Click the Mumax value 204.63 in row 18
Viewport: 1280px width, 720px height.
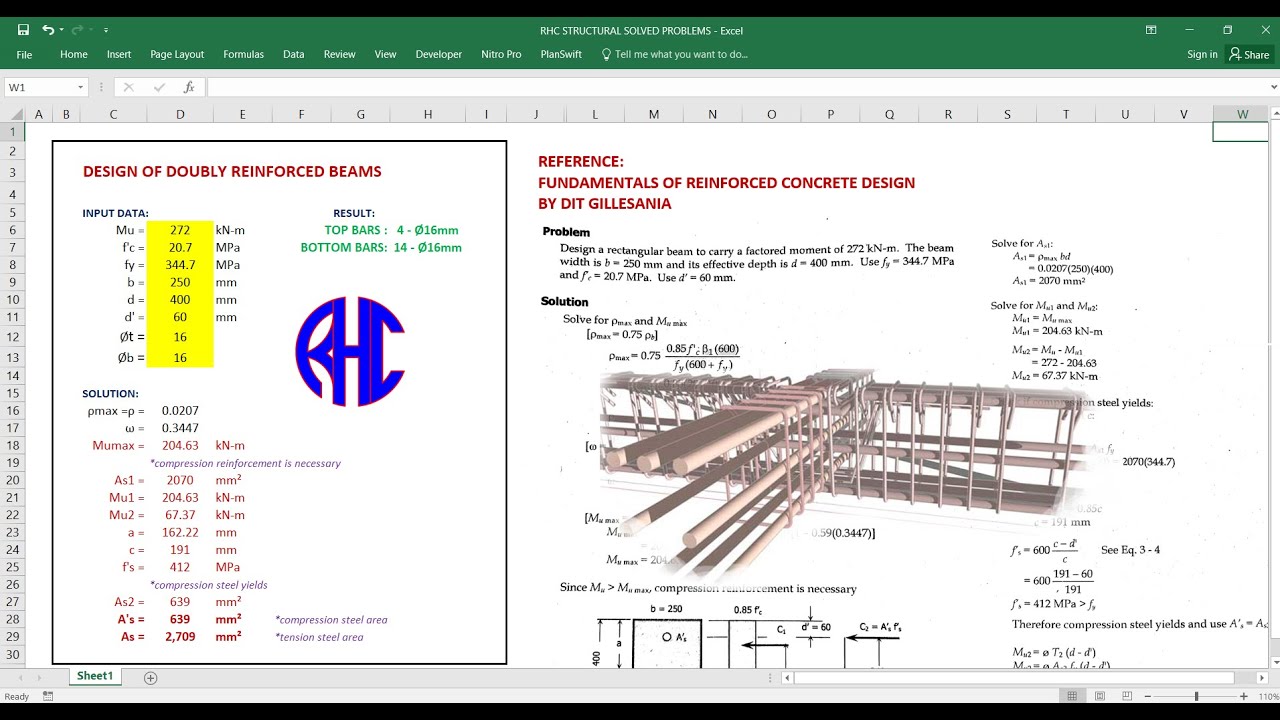click(x=180, y=445)
